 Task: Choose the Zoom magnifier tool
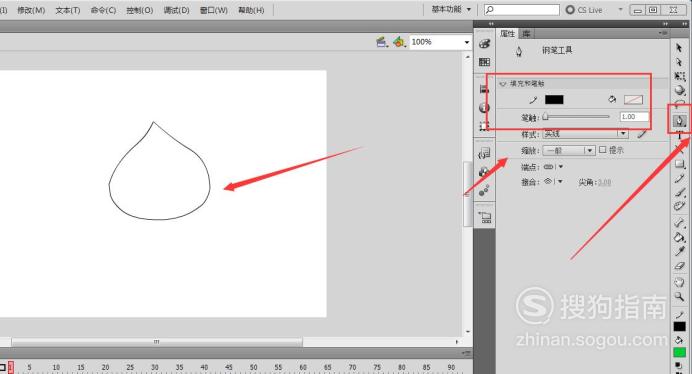pos(679,296)
